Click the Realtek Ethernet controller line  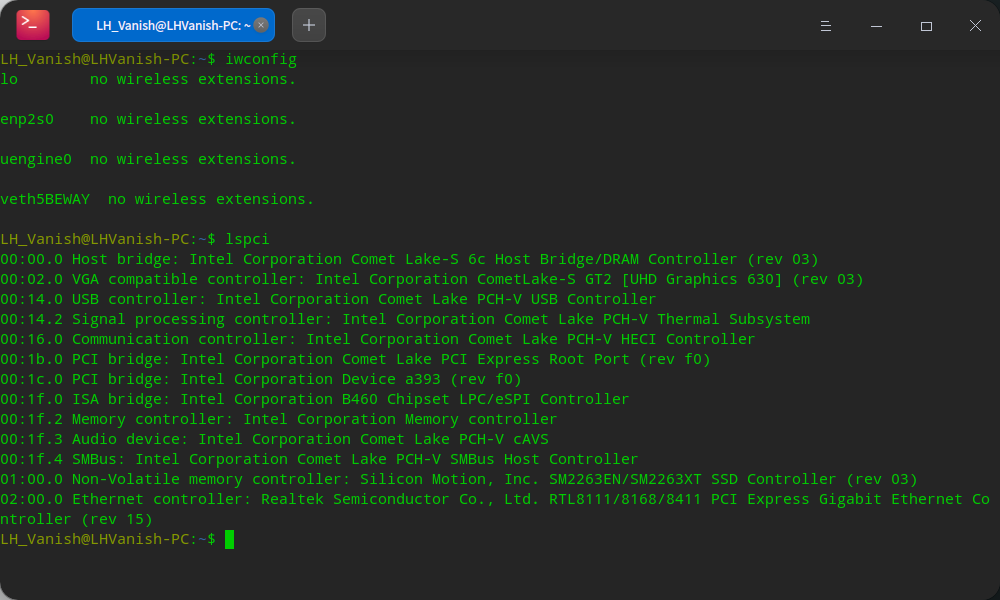(x=495, y=499)
